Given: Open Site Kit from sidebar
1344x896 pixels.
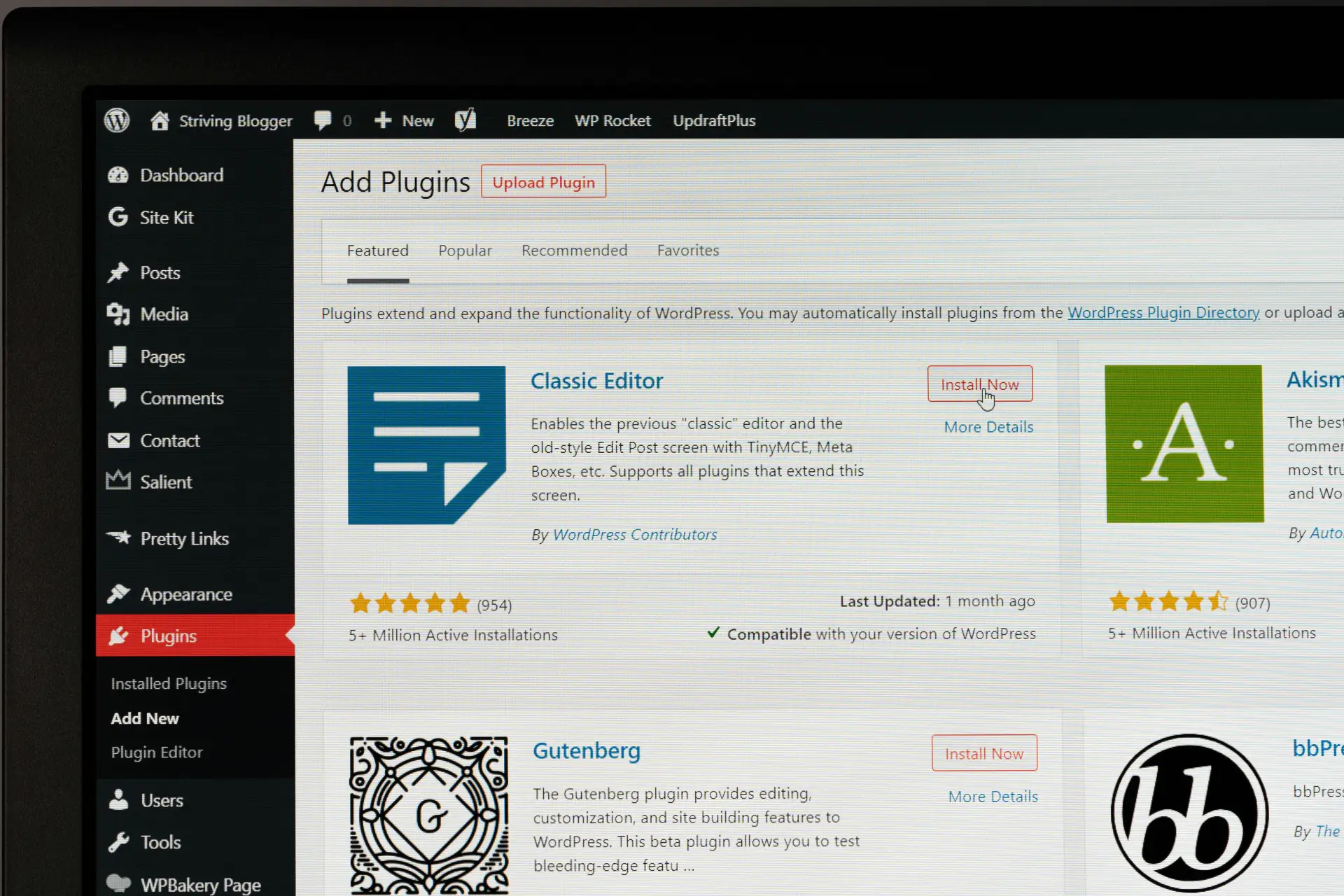Looking at the screenshot, I should coord(166,218).
